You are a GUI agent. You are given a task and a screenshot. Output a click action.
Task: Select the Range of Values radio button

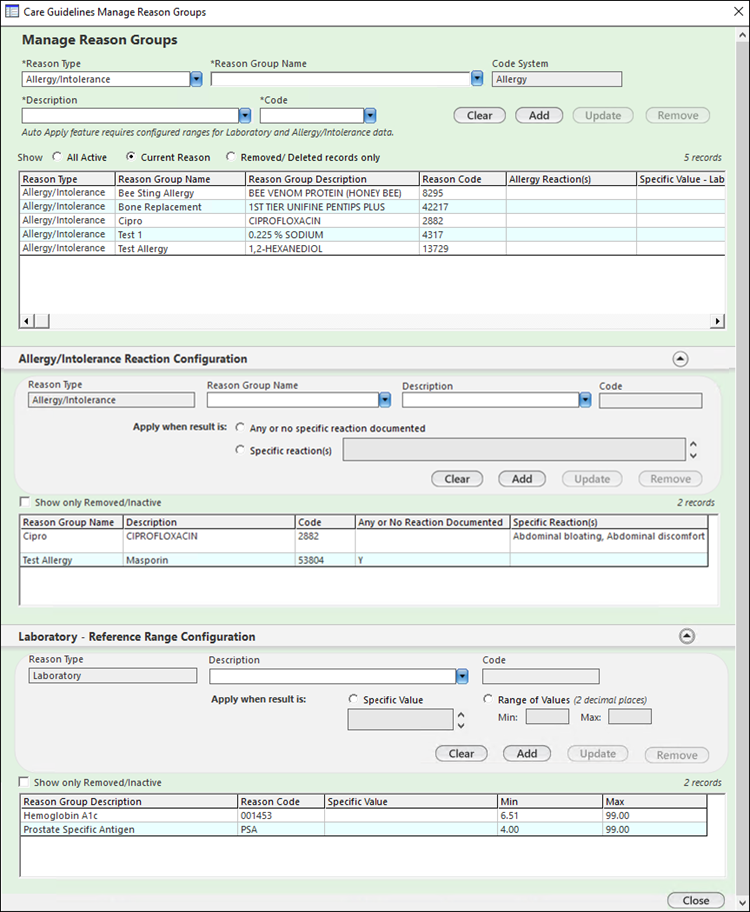coord(488,699)
